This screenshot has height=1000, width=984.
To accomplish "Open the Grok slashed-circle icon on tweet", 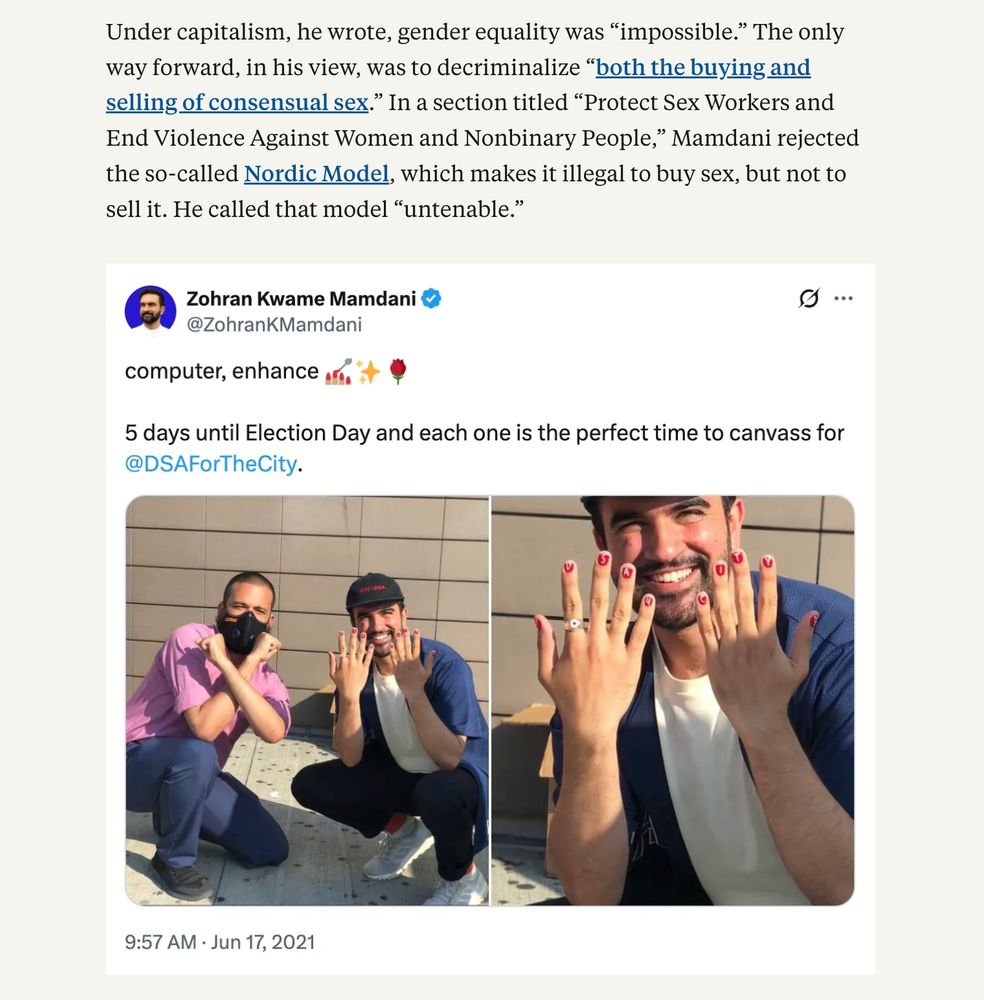I will (x=809, y=298).
